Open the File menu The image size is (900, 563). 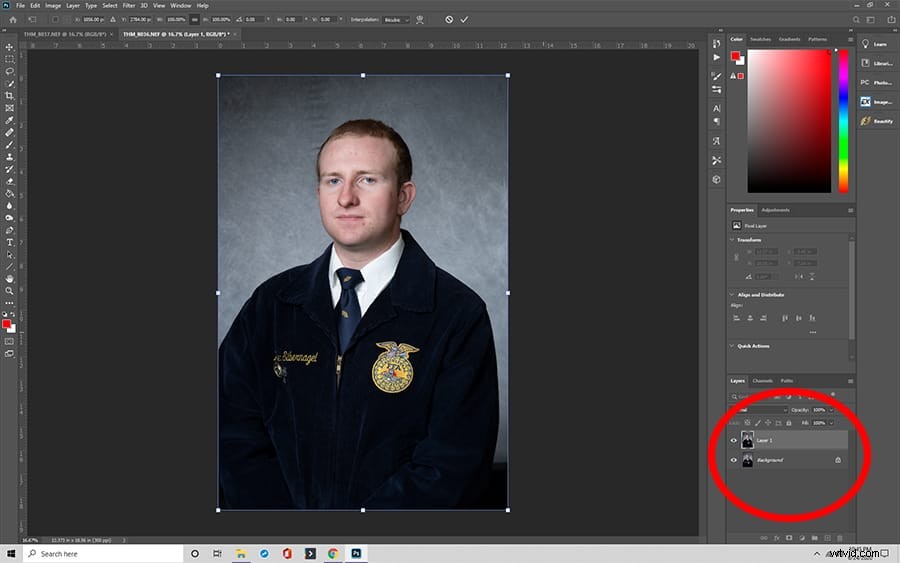coord(20,5)
